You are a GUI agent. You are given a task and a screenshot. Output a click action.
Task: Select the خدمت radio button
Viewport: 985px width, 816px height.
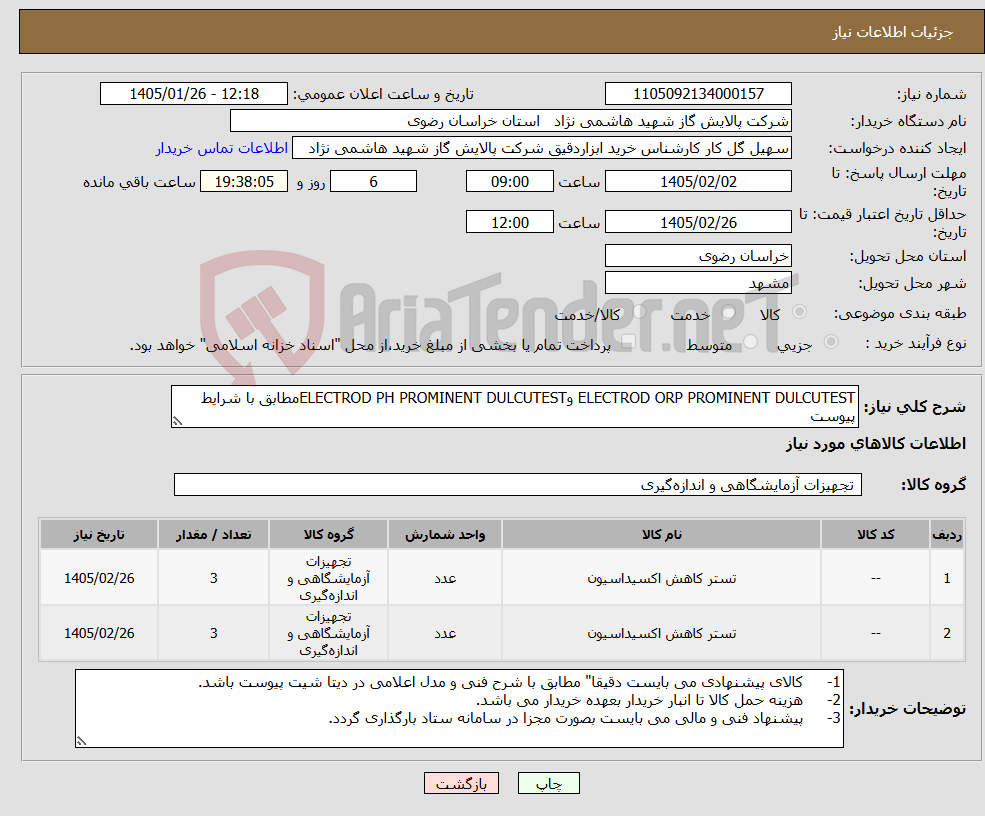pyautogui.click(x=729, y=312)
